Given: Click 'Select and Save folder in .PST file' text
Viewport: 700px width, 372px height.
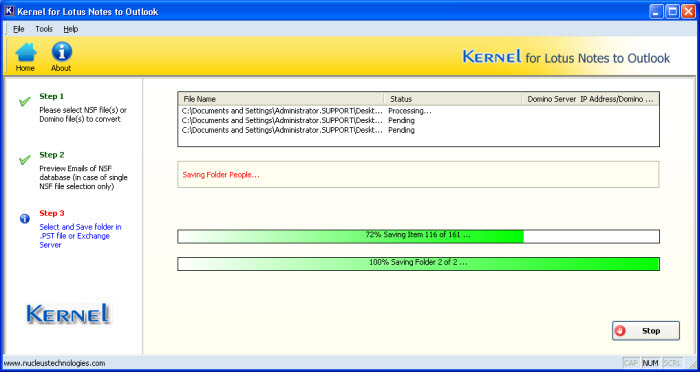Looking at the screenshot, I should click(80, 236).
